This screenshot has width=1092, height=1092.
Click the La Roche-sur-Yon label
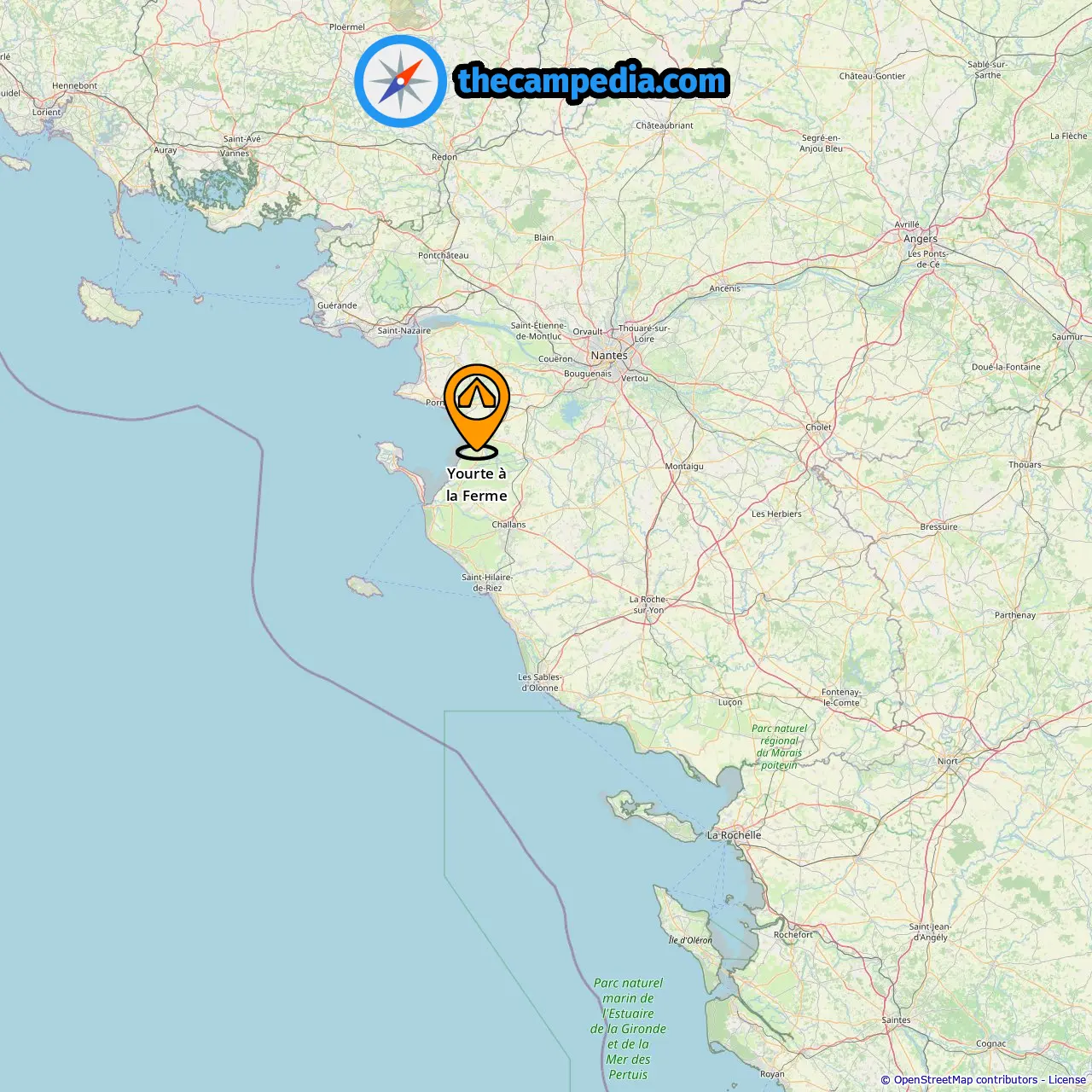648,605
